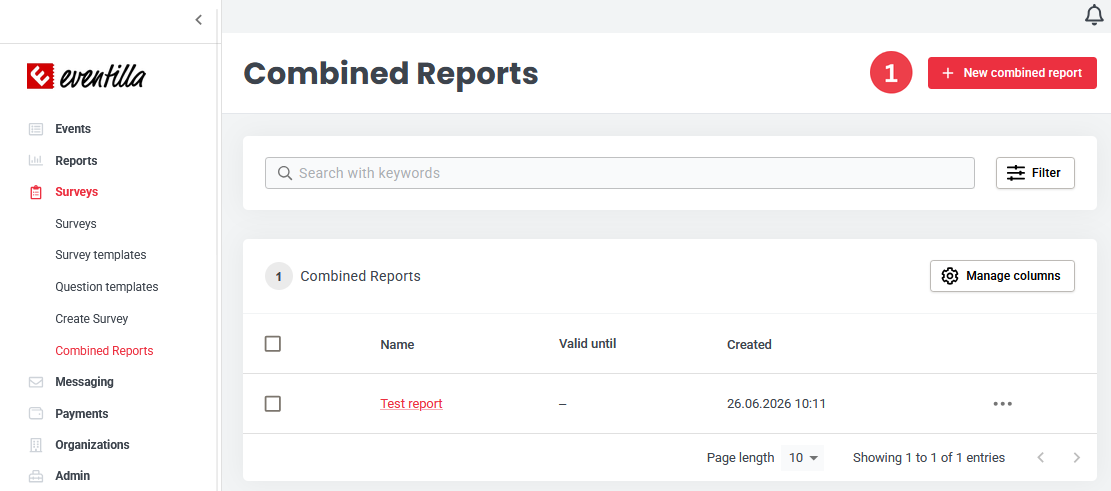Click the Showing 1 to 1 of 1 entries text

(x=929, y=458)
